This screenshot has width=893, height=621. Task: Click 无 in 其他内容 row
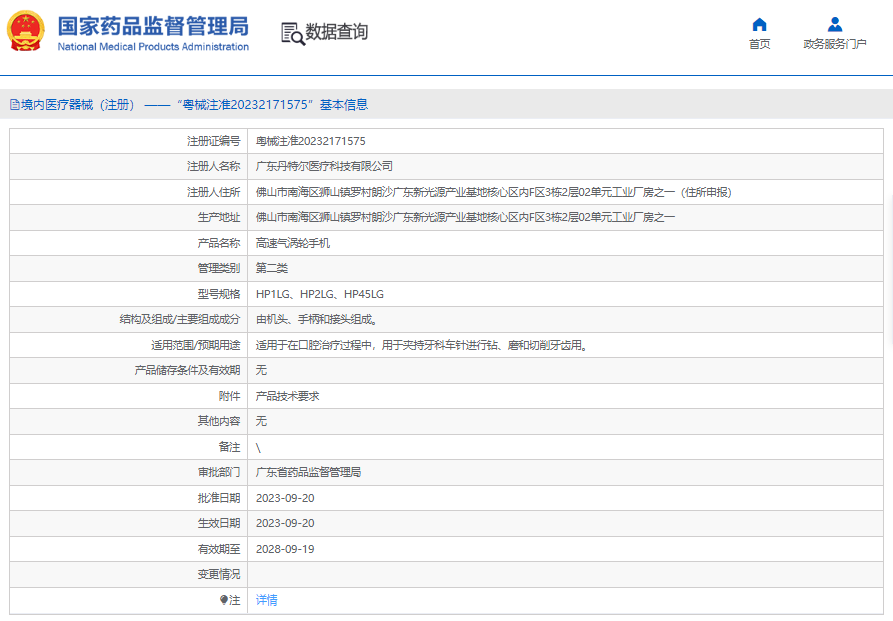[261, 421]
